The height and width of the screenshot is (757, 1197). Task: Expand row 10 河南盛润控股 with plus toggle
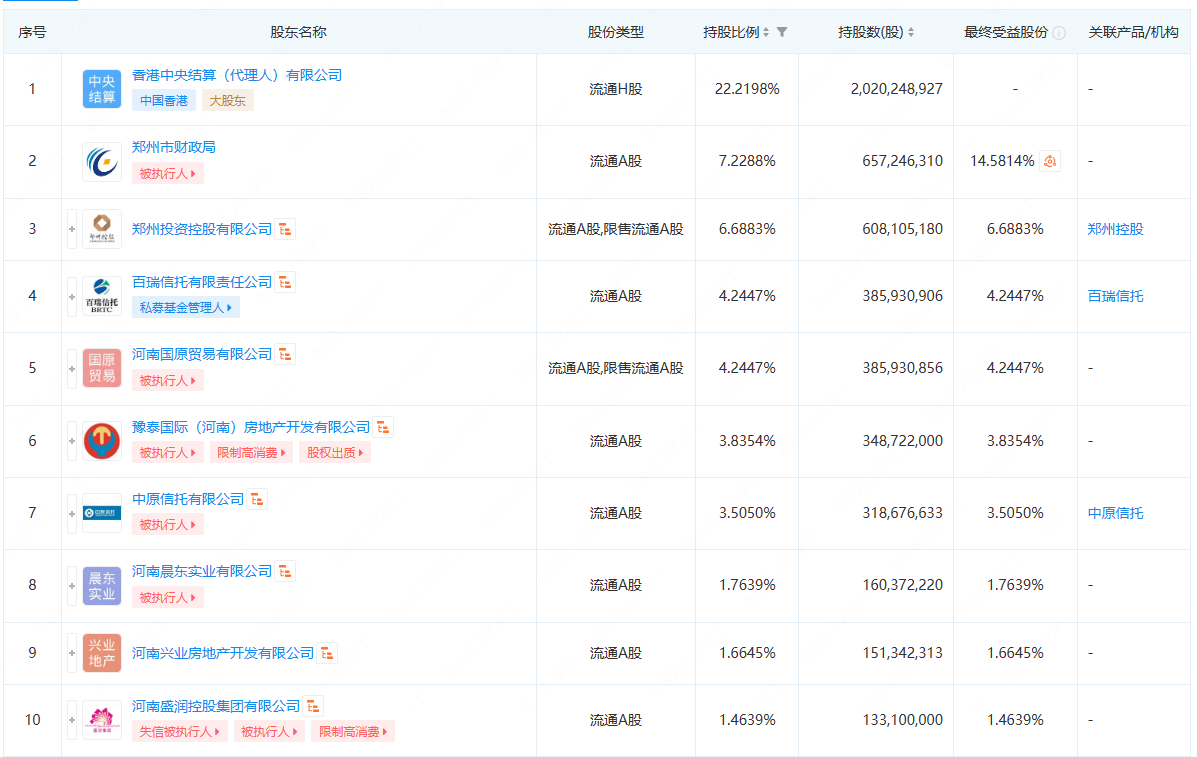[72, 720]
